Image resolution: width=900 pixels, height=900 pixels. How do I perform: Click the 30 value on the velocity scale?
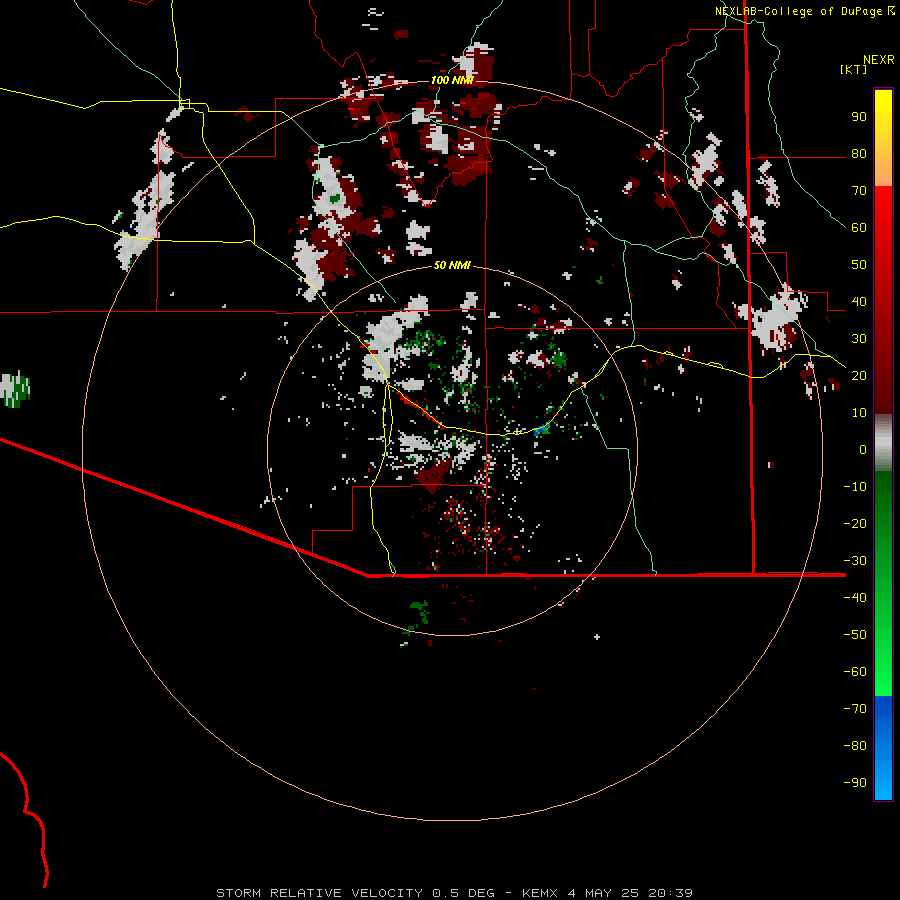click(x=859, y=339)
